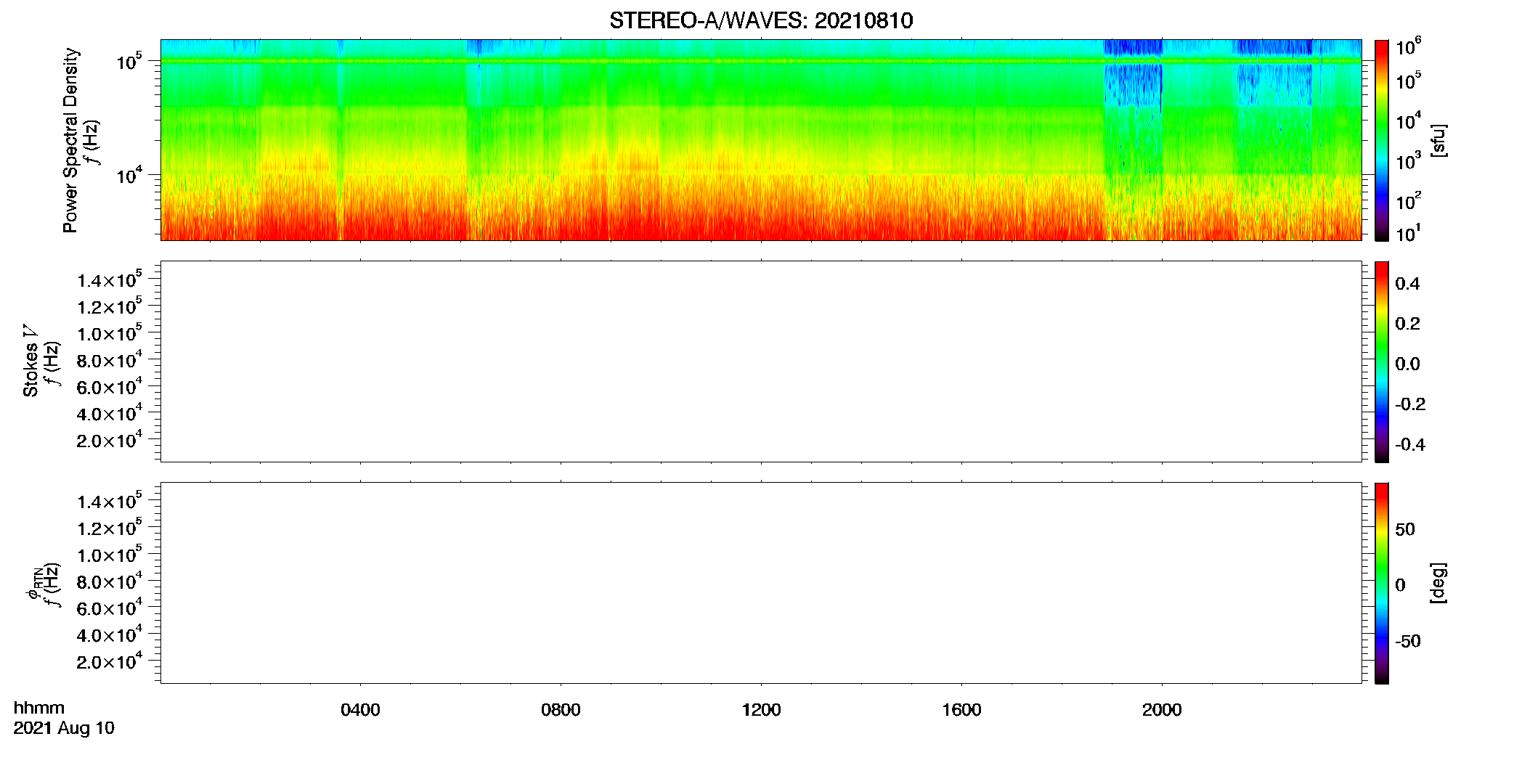
Task: Click the yellow 100 kHz interference line
Action: click(761, 61)
